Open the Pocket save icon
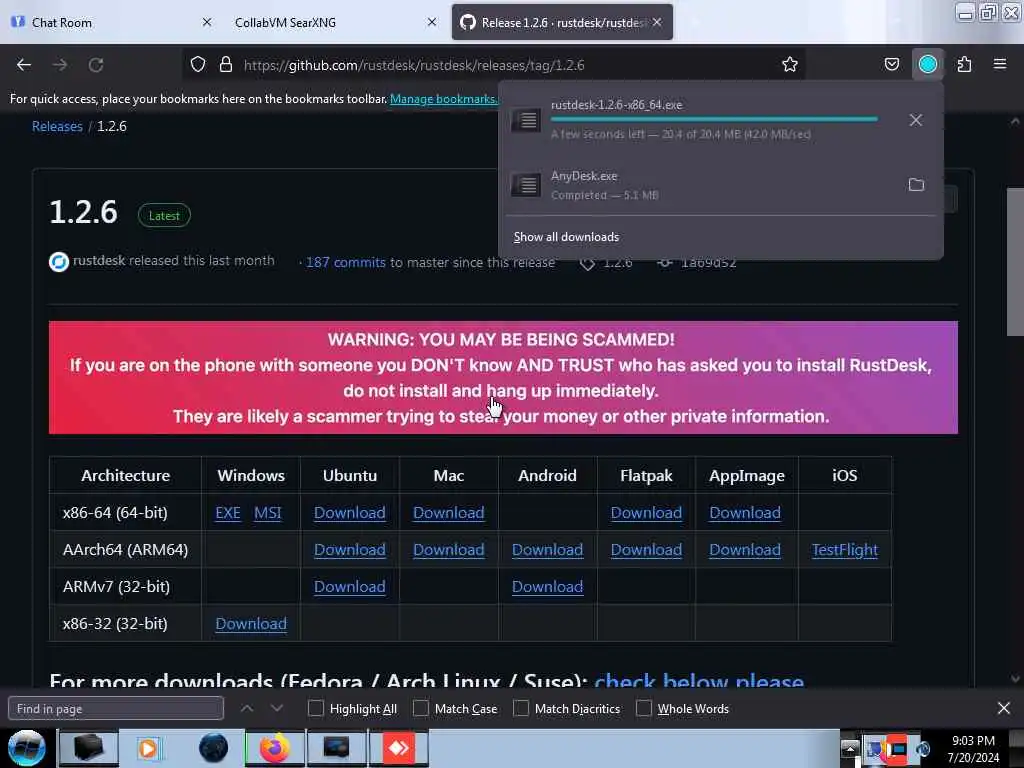This screenshot has width=1024, height=768. point(891,65)
